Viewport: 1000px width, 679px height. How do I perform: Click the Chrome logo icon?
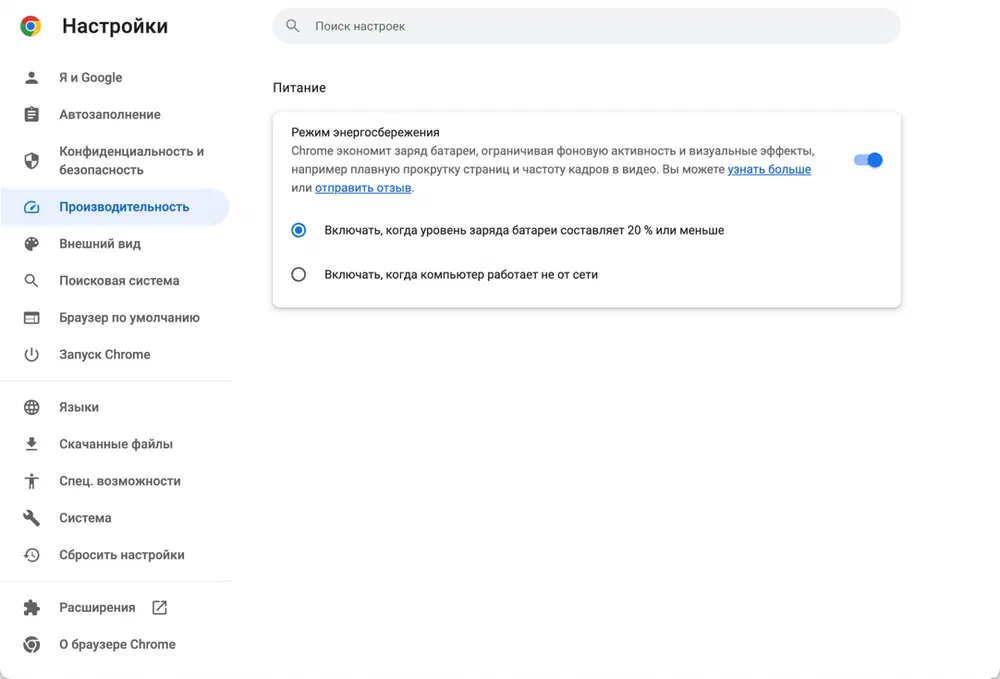(x=31, y=27)
